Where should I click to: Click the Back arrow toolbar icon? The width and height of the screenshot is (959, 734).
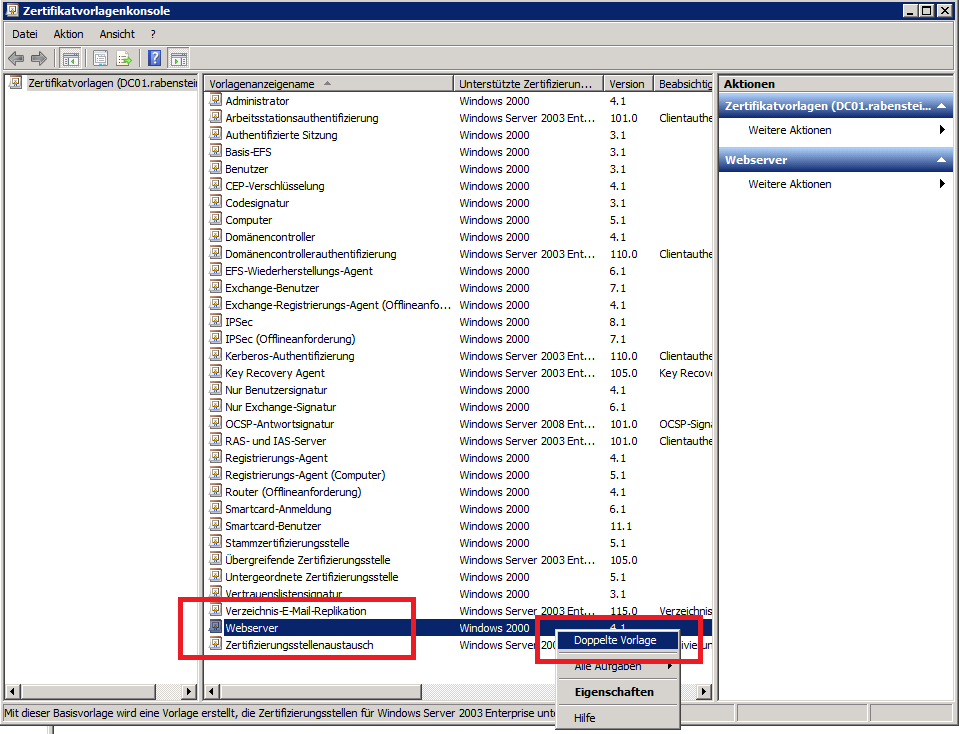tap(16, 58)
